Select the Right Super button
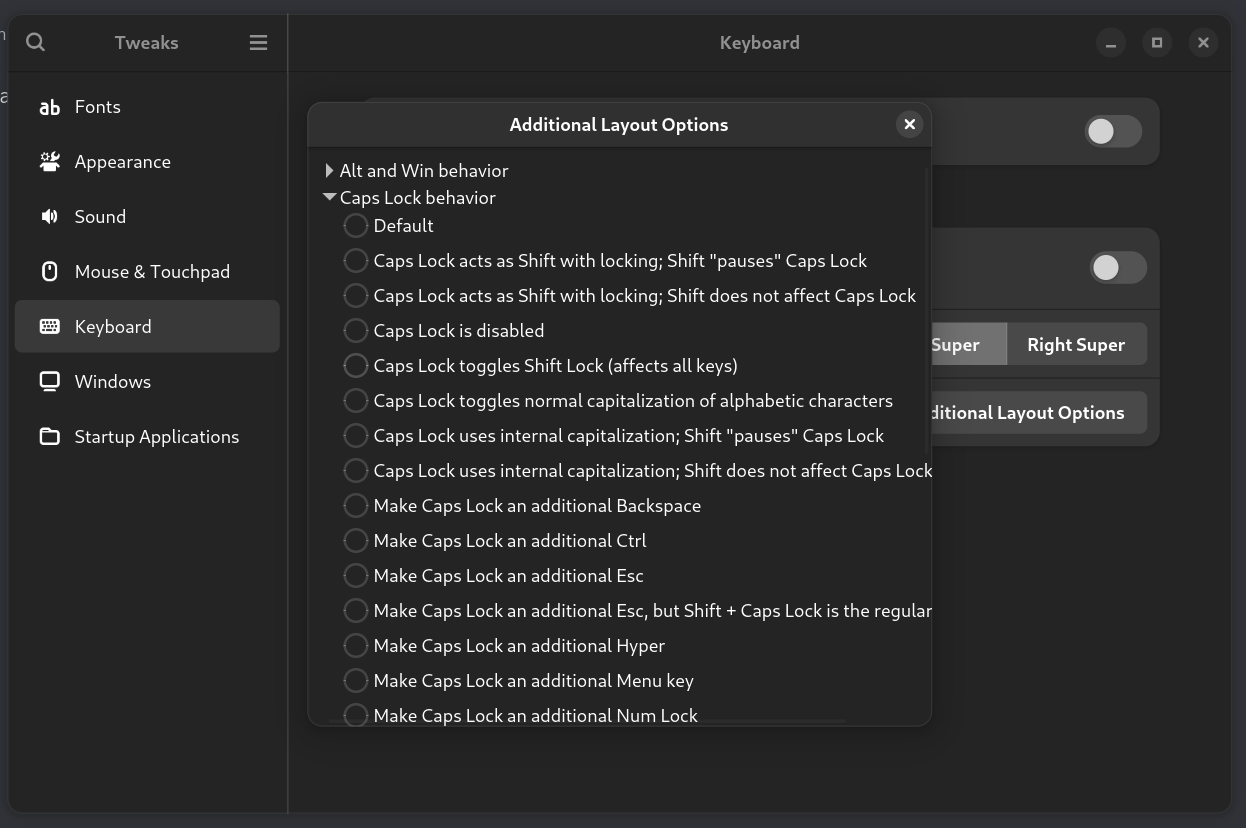Screen dimensions: 1246x828 tap(1076, 345)
